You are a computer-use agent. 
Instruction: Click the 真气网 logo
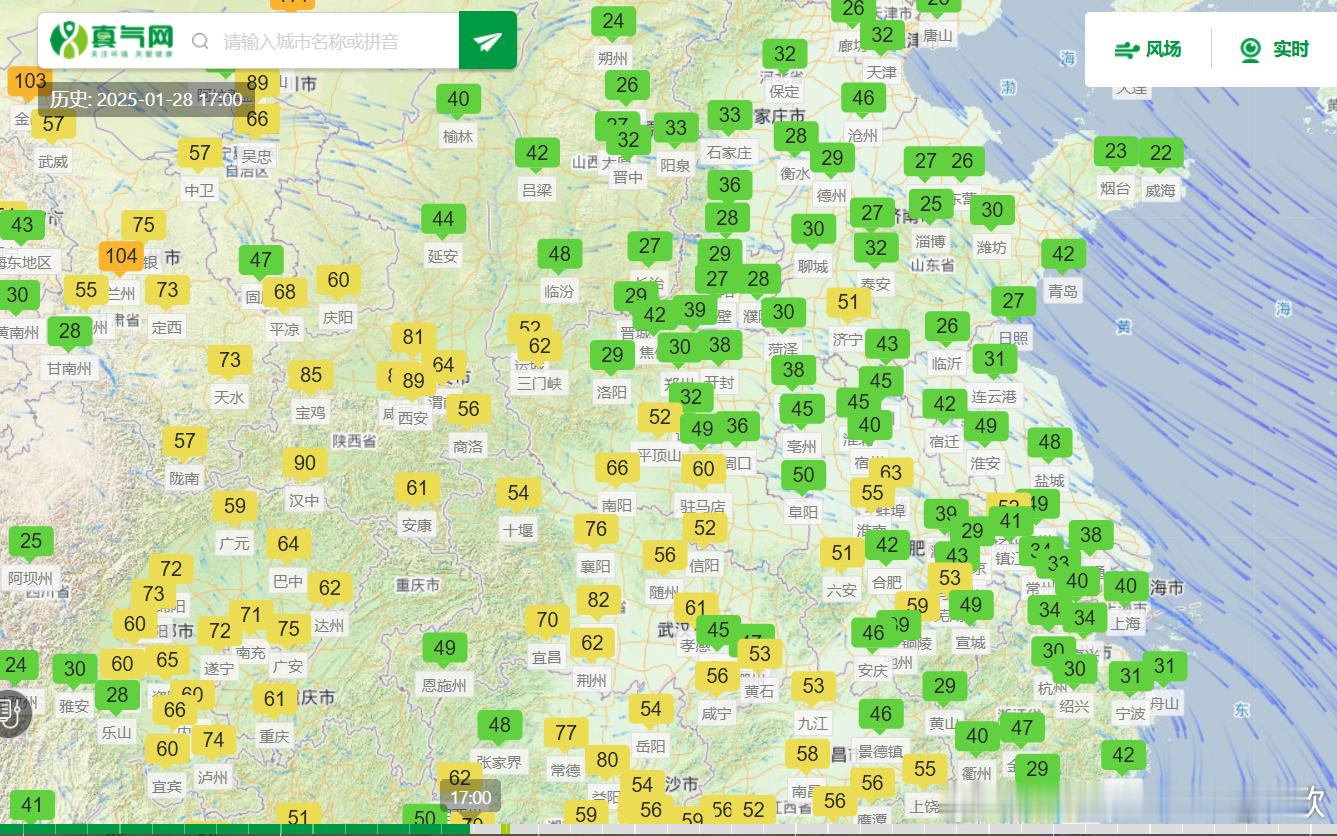(112, 40)
